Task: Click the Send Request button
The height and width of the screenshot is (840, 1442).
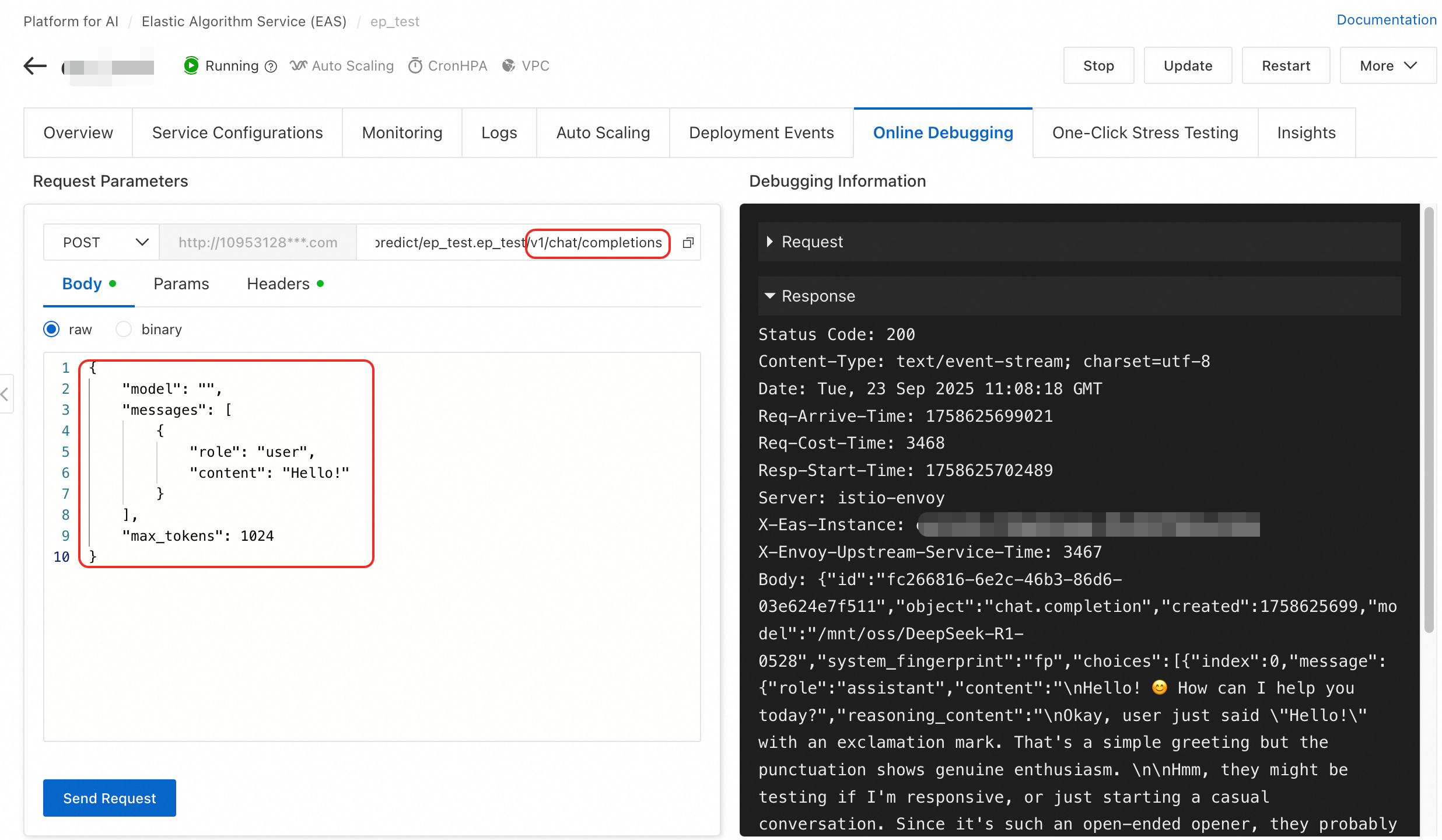Action: point(110,798)
